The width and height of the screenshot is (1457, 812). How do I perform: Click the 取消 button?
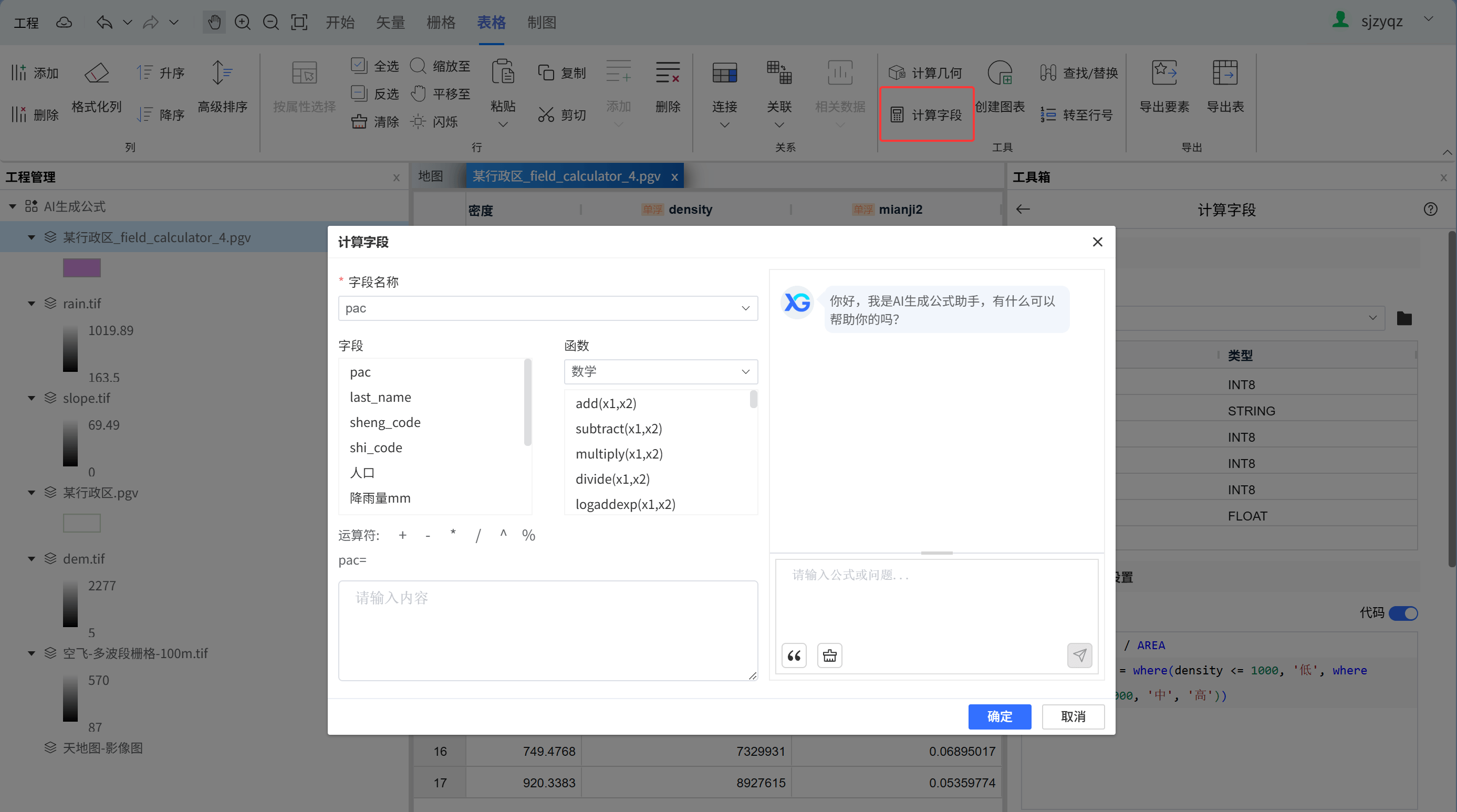point(1073,716)
